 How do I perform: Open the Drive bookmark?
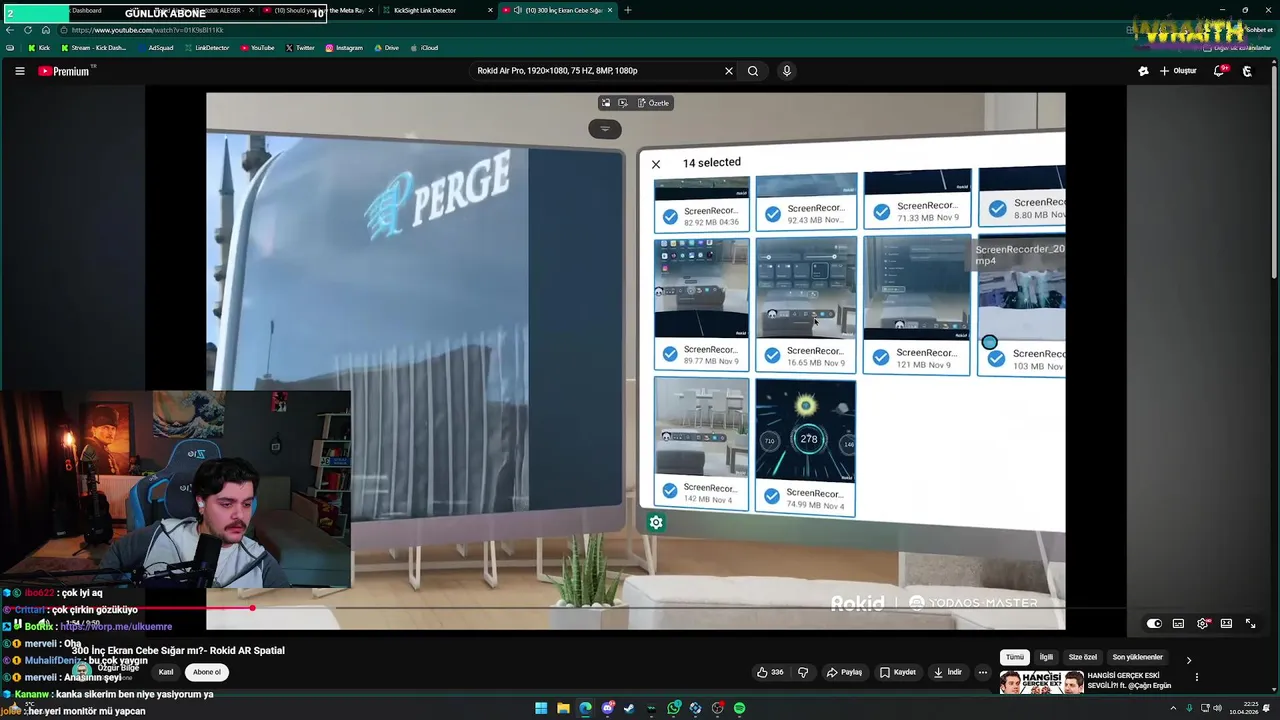(386, 48)
